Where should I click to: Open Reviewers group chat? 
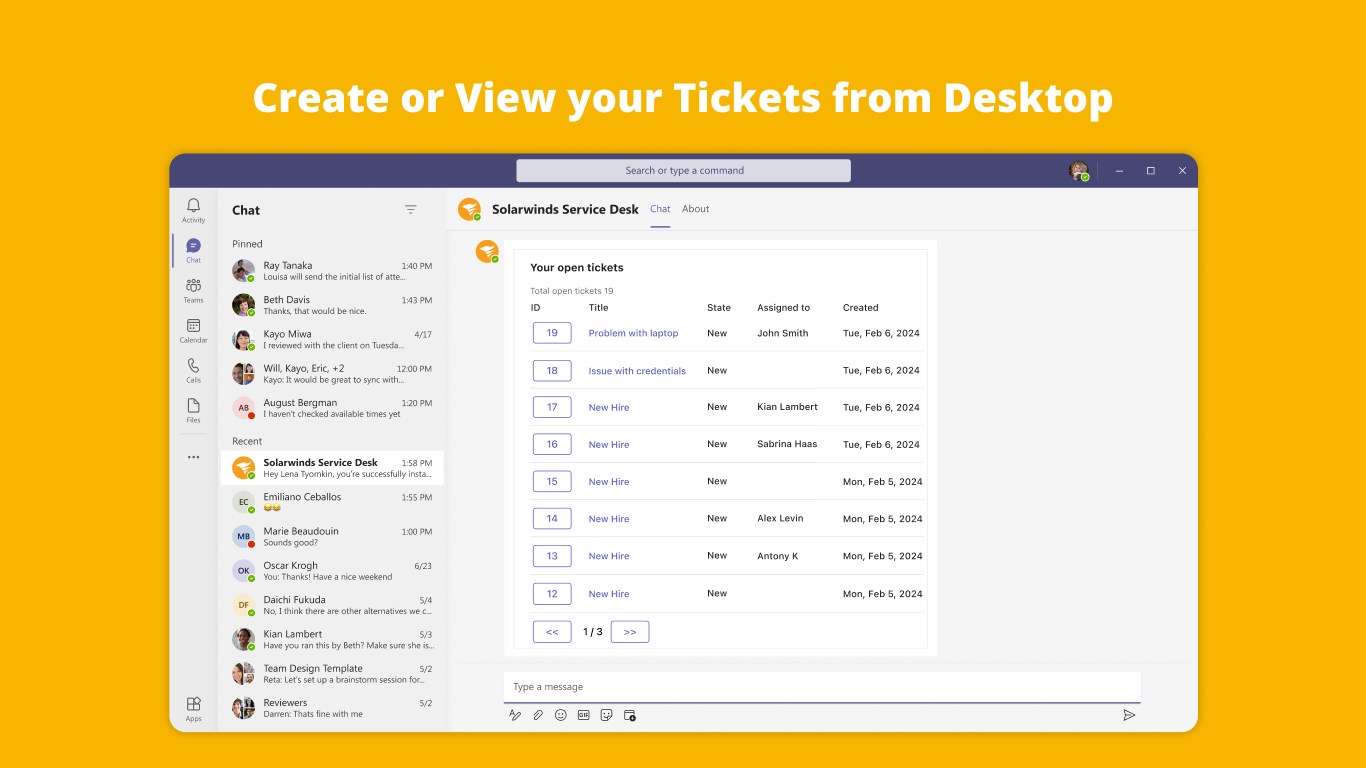(332, 708)
